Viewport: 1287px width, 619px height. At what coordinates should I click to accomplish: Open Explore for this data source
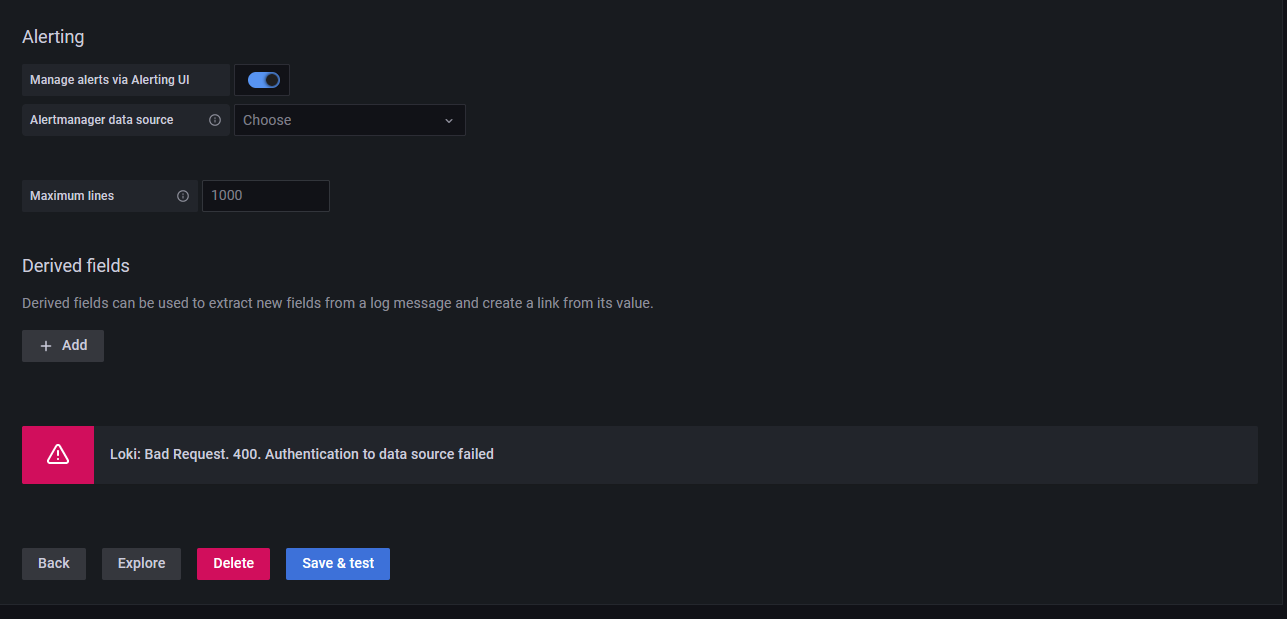[141, 564]
